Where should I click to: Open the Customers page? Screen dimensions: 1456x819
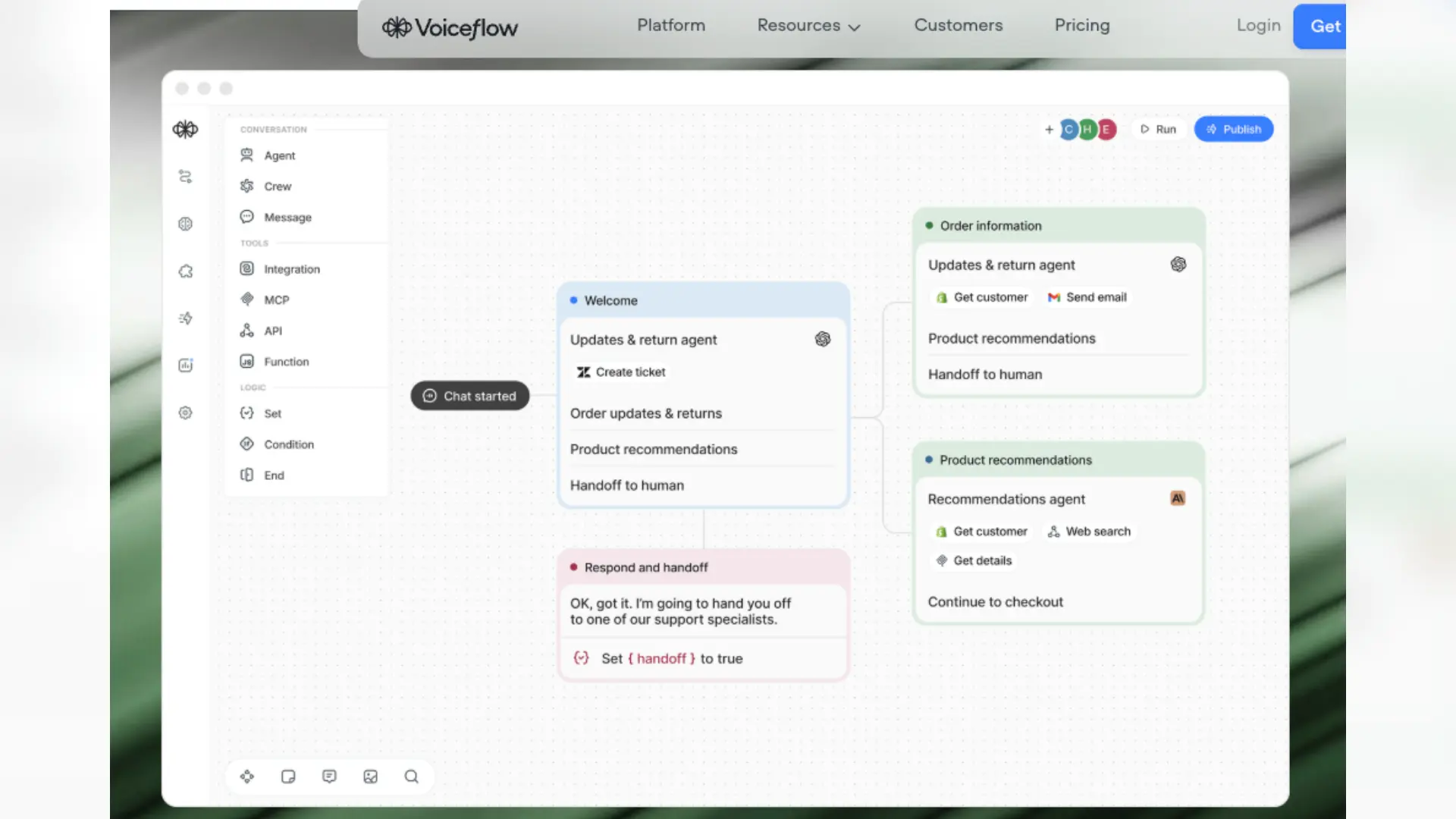(959, 26)
